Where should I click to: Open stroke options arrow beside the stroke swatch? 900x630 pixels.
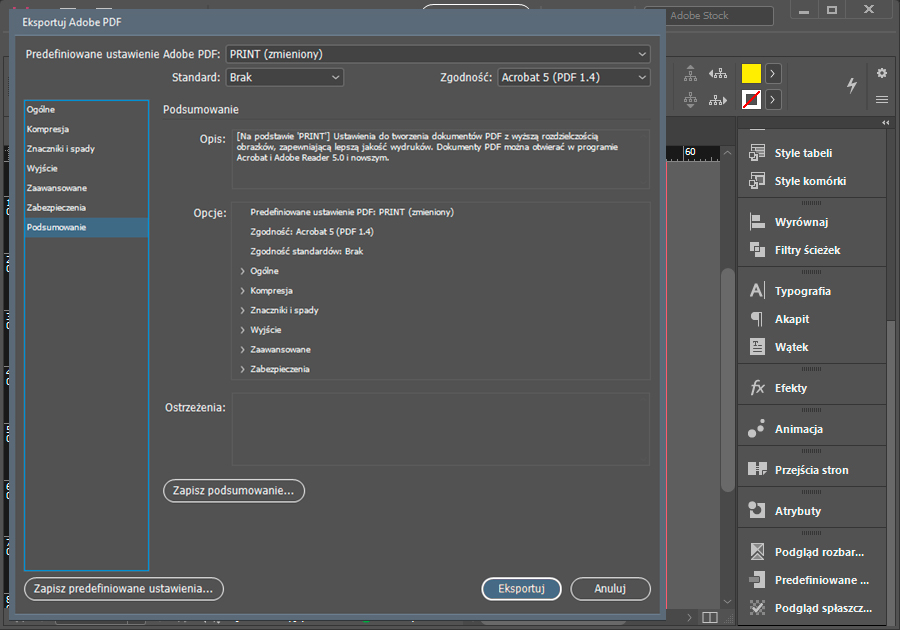773,100
